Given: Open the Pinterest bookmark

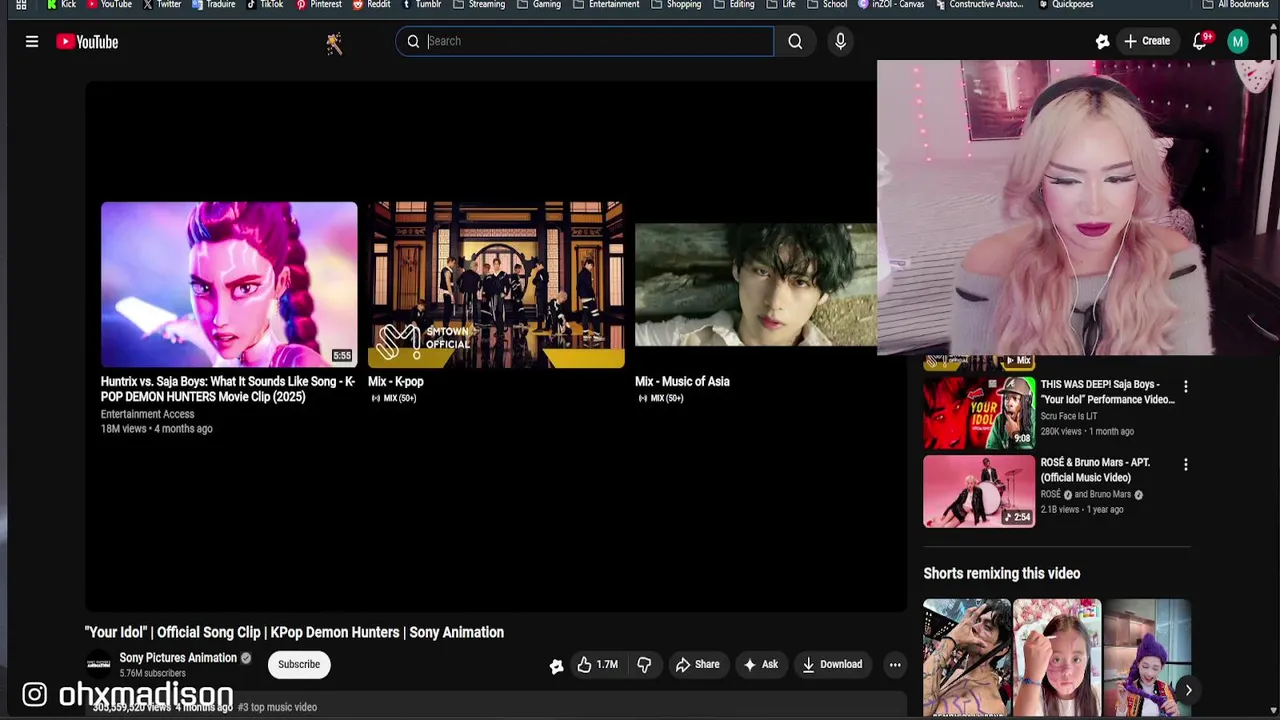Looking at the screenshot, I should [x=319, y=5].
